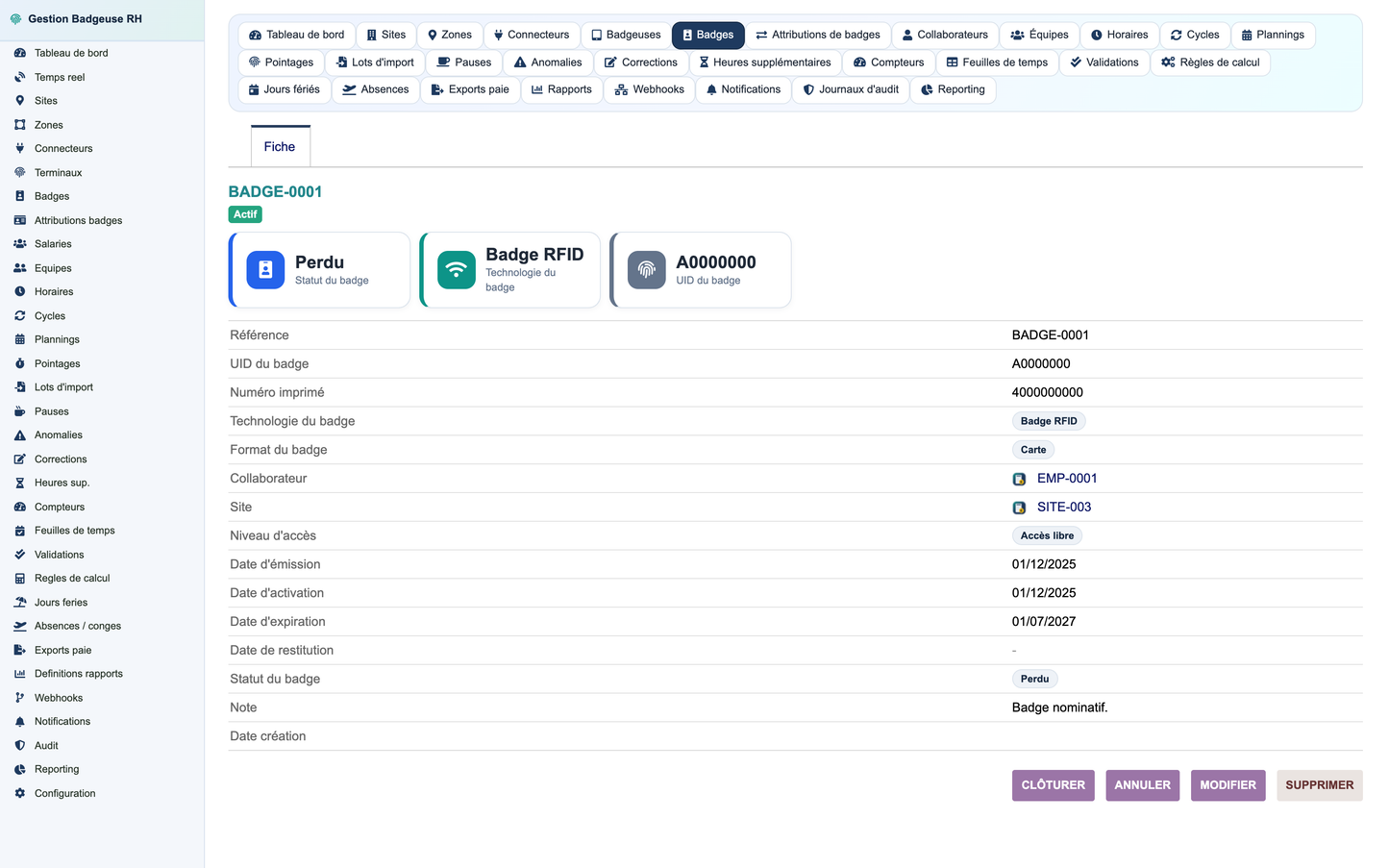
Task: Click the blue Perdu status card icon
Action: point(265,270)
